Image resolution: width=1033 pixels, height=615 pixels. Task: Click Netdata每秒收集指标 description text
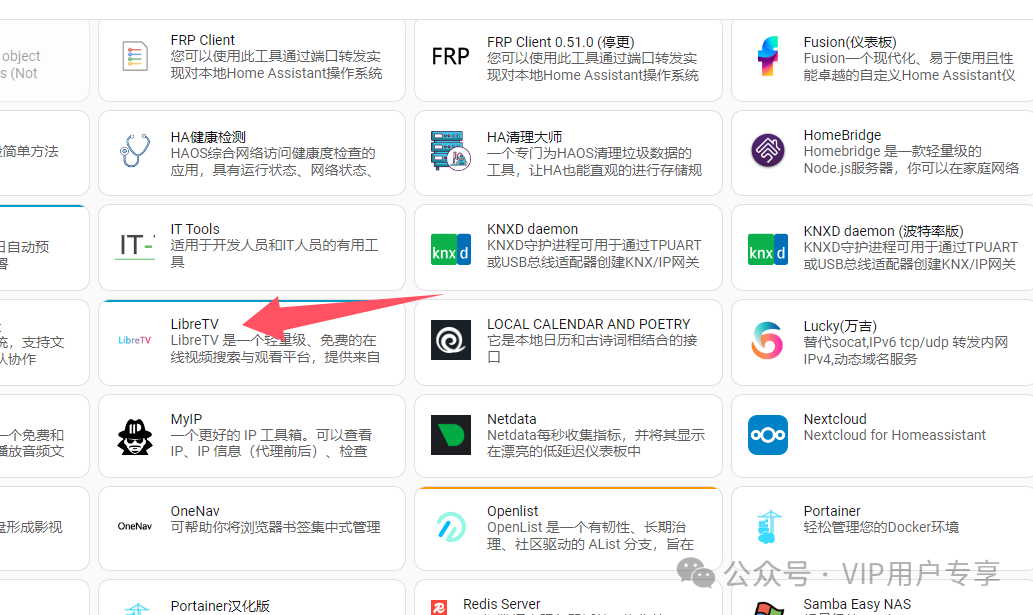(x=596, y=443)
